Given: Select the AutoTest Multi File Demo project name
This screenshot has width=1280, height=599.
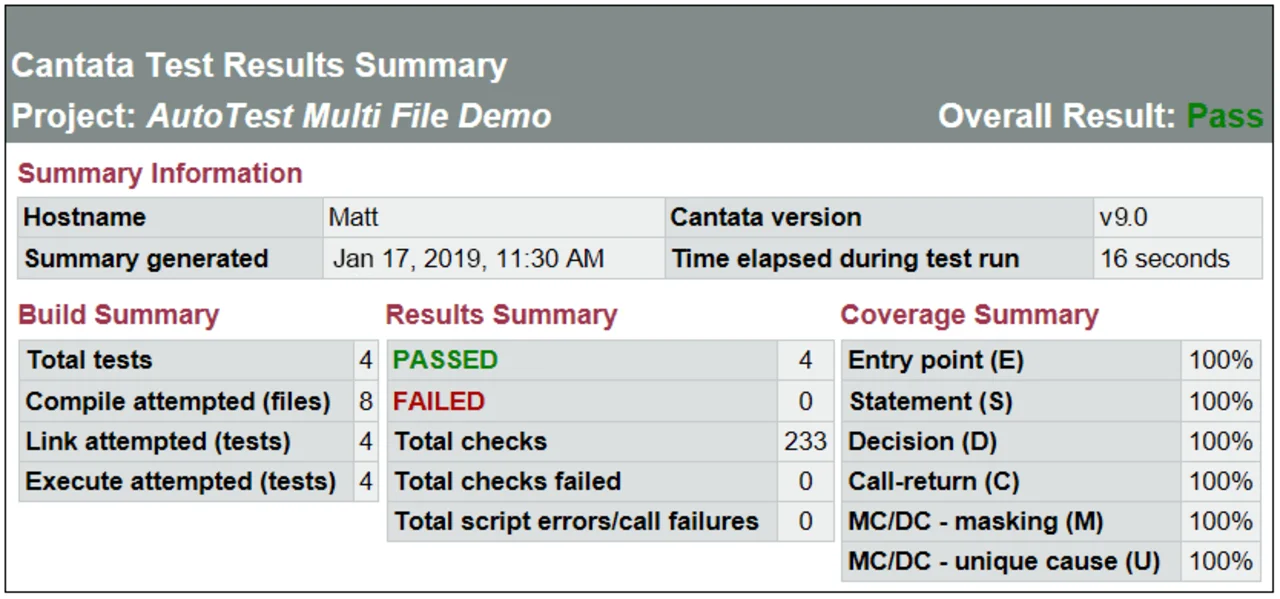Looking at the screenshot, I should tap(349, 116).
